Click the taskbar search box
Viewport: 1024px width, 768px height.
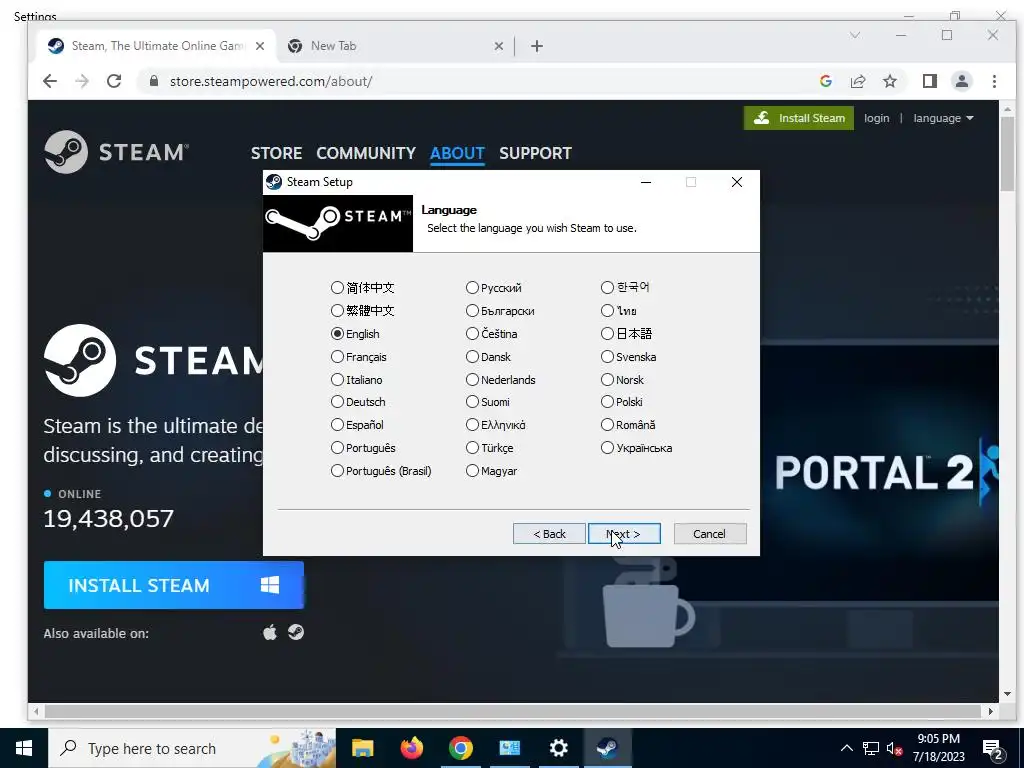pyautogui.click(x=192, y=748)
